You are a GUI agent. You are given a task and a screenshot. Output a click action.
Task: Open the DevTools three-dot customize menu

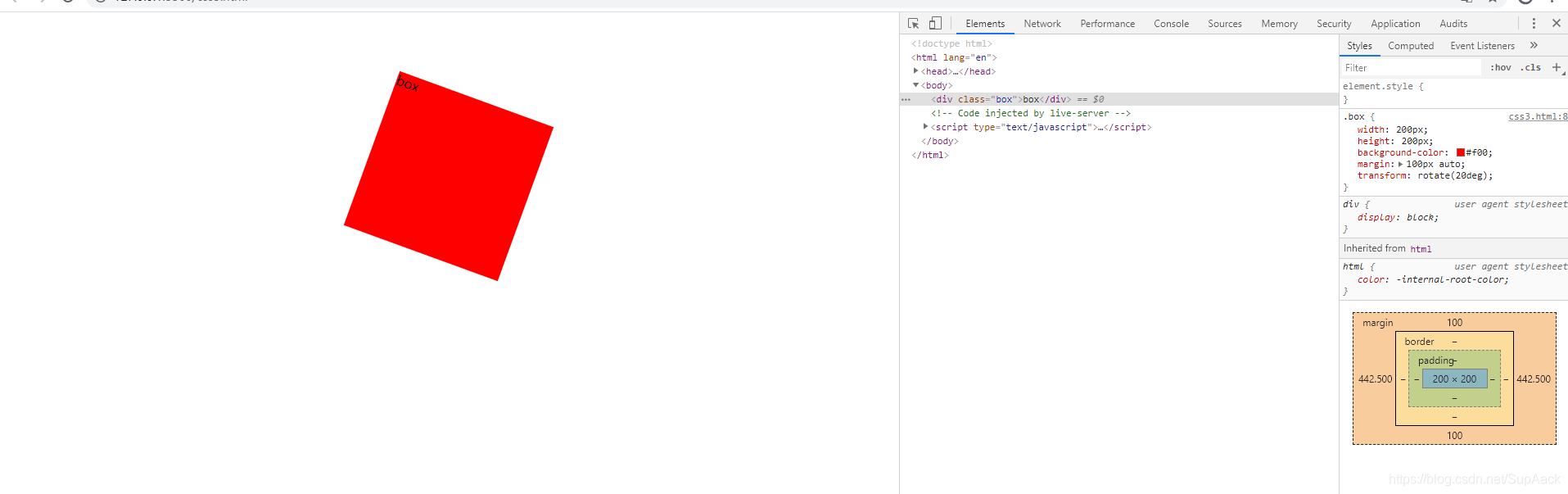pos(1534,24)
